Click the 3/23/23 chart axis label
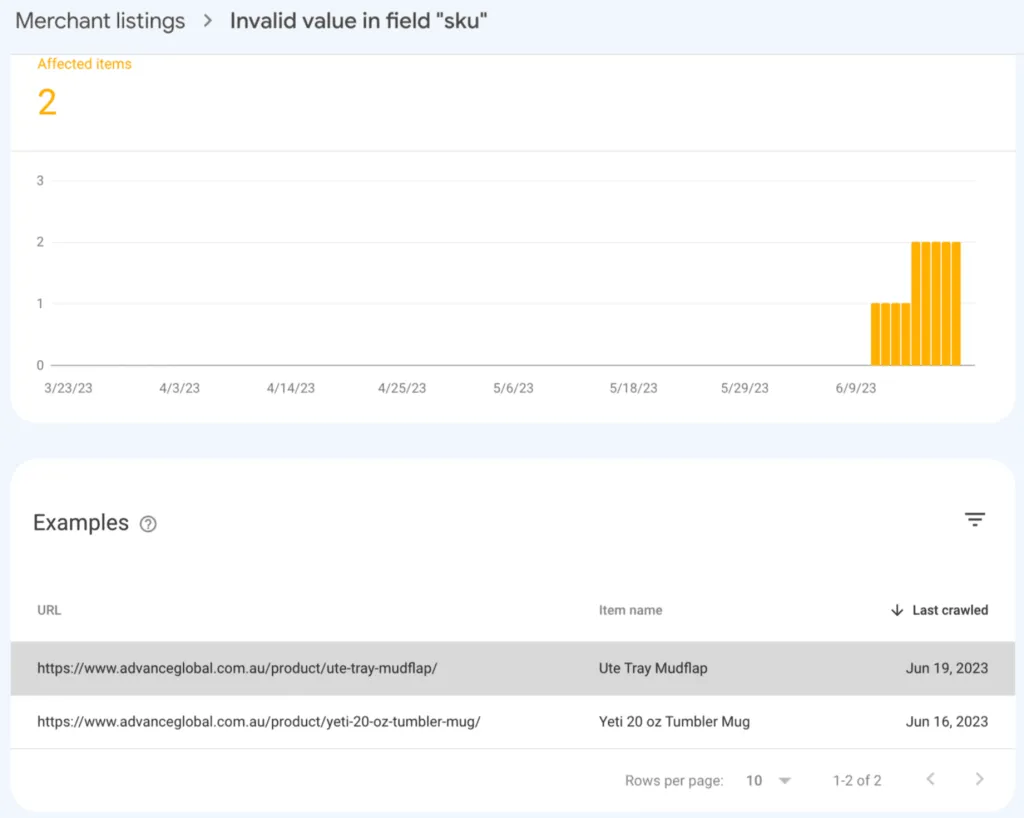Viewport: 1024px width, 818px height. [68, 388]
